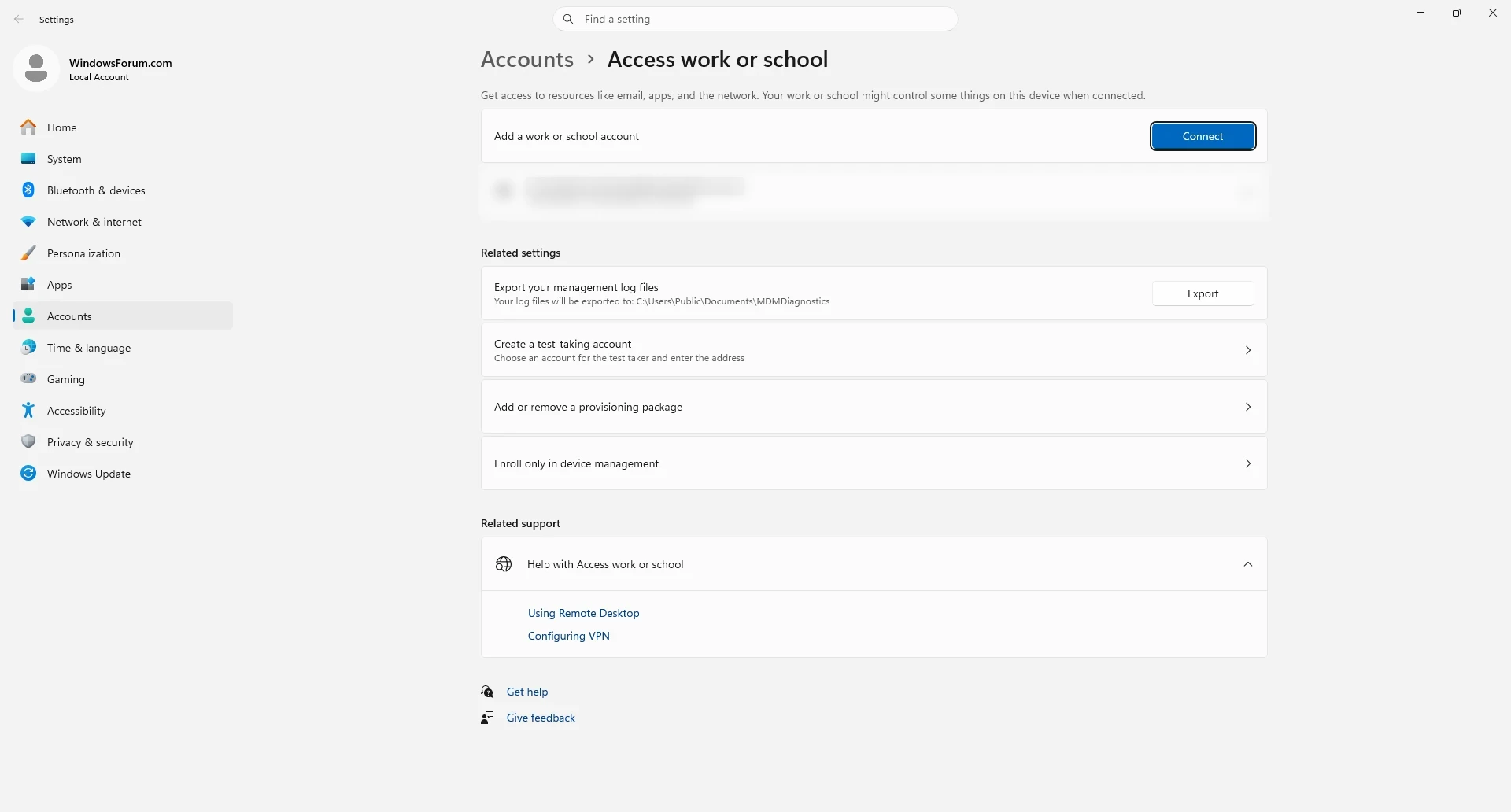Open Home settings page
1511x812 pixels.
123,127
